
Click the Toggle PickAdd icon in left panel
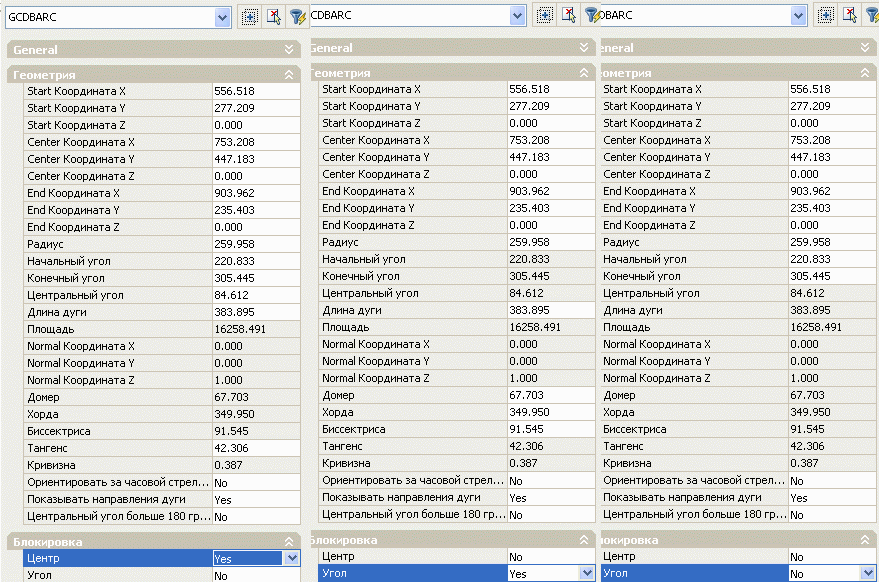point(250,17)
